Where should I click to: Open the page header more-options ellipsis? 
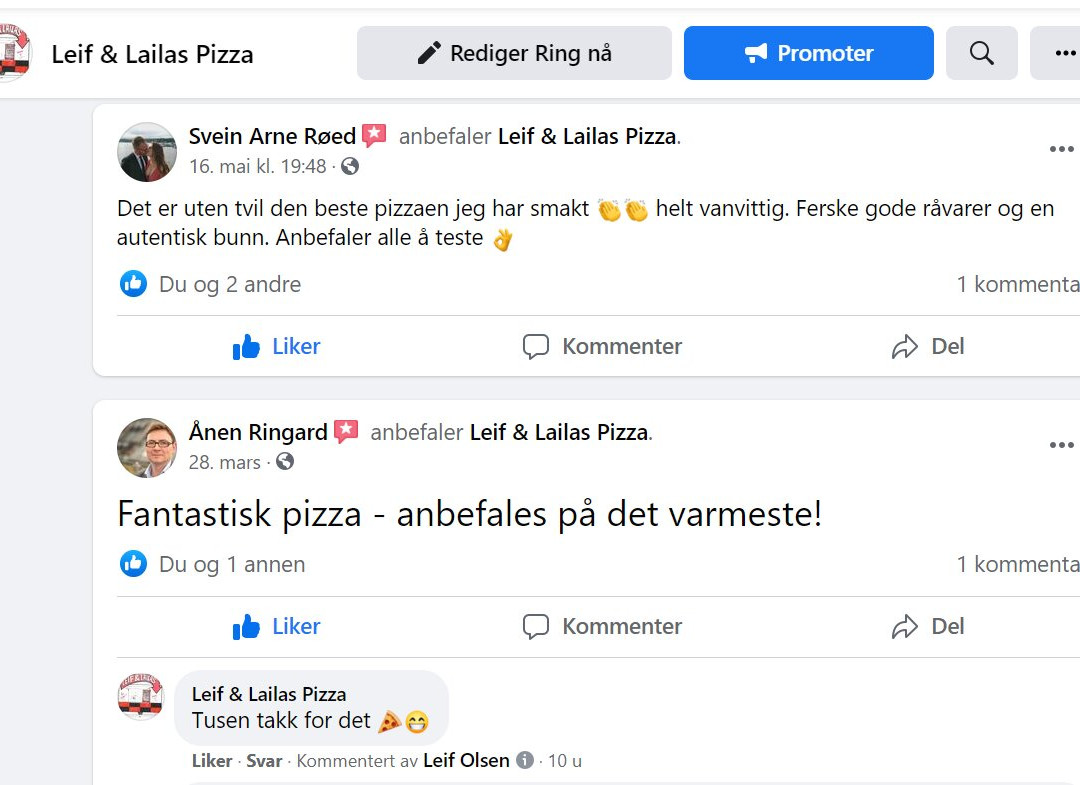point(1064,53)
